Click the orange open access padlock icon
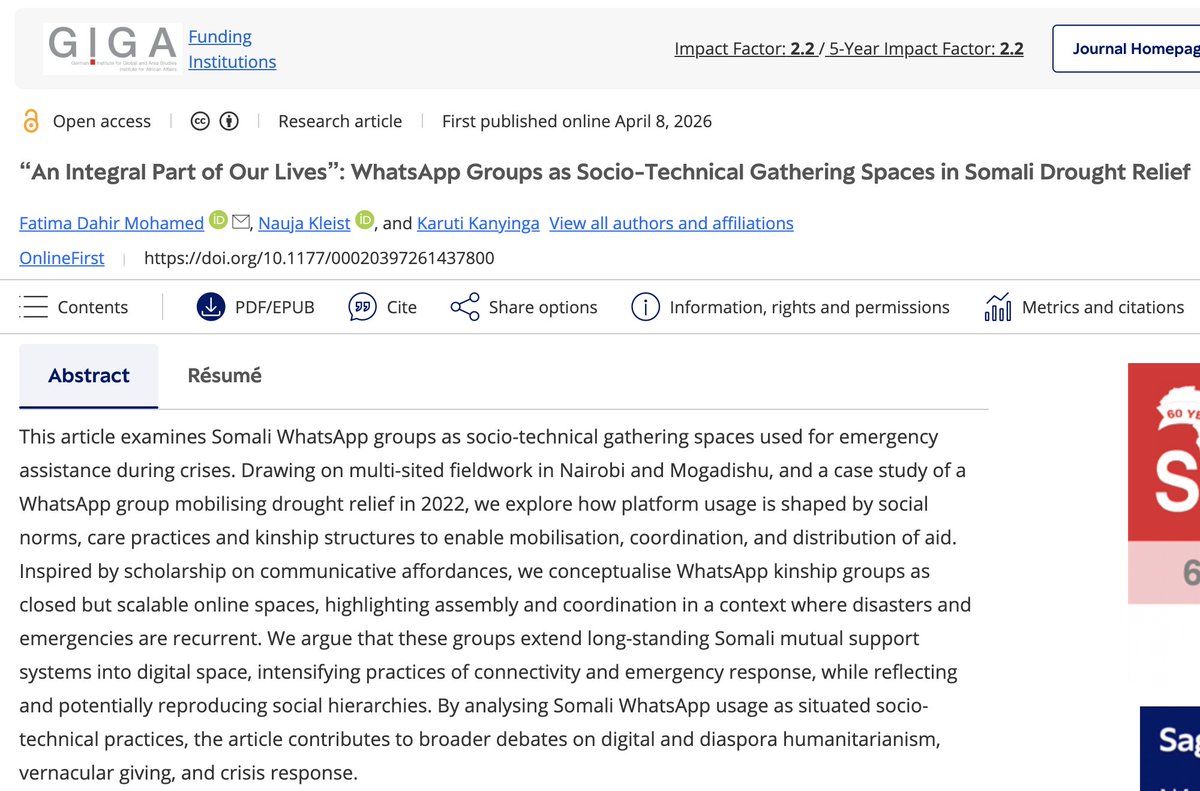Image resolution: width=1200 pixels, height=791 pixels. coord(31,121)
